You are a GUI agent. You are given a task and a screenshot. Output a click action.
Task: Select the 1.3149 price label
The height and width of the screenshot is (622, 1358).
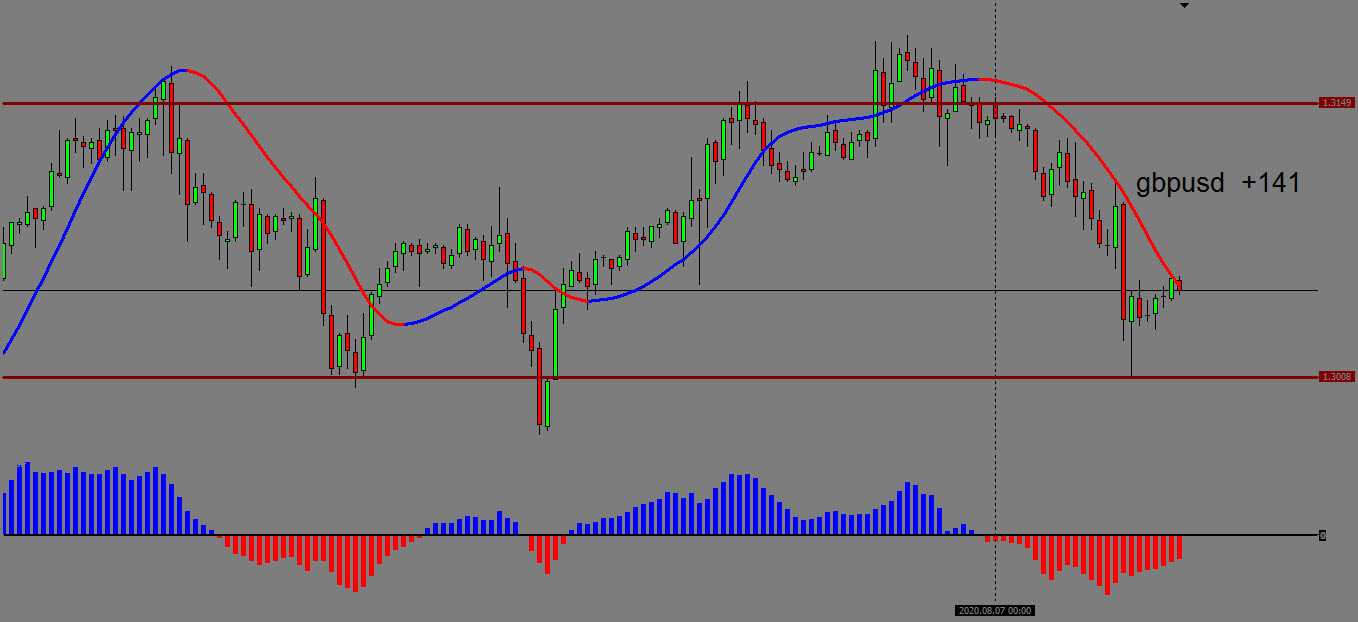(1336, 103)
